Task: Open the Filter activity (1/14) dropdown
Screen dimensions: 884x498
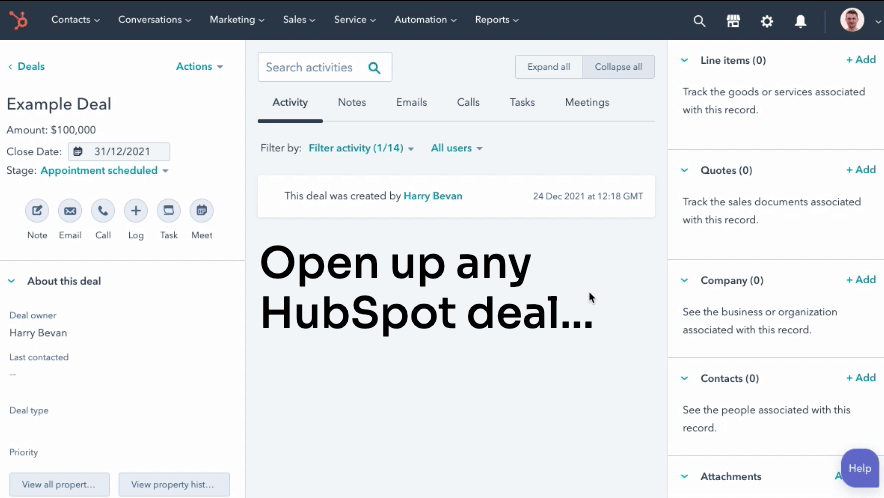Action: pyautogui.click(x=361, y=148)
